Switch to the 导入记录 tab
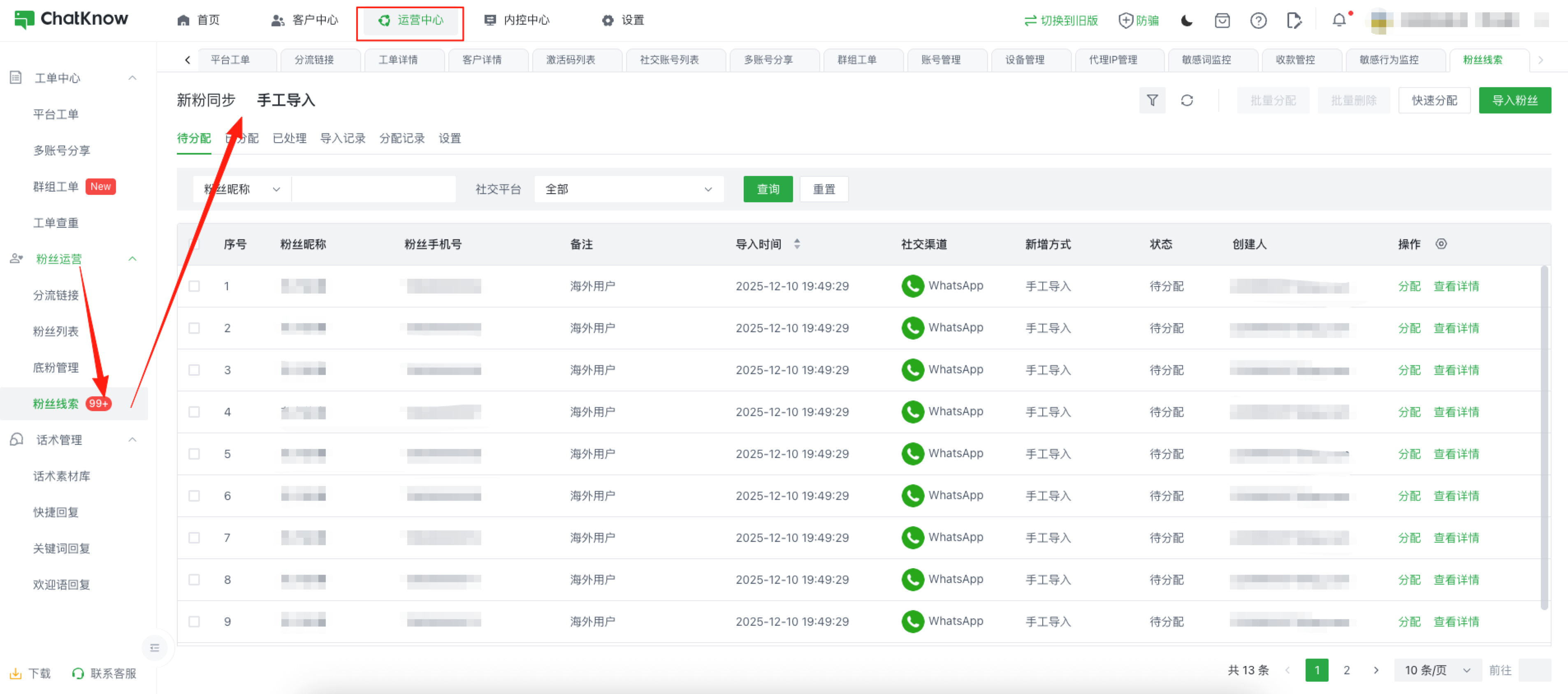The height and width of the screenshot is (694, 1568). click(x=343, y=139)
